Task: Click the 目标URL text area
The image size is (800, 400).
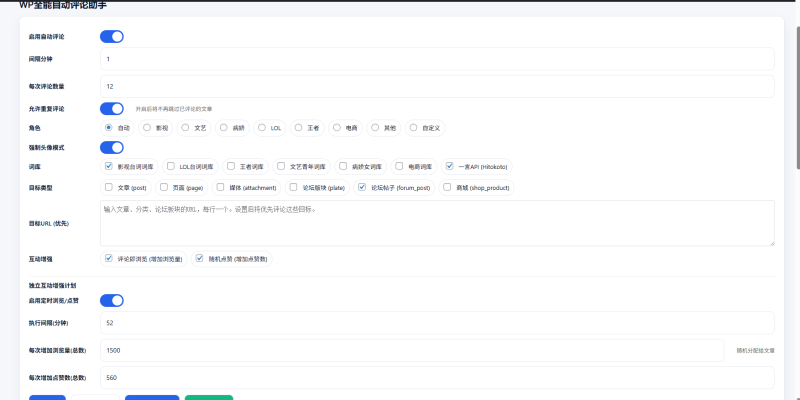Action: click(437, 223)
